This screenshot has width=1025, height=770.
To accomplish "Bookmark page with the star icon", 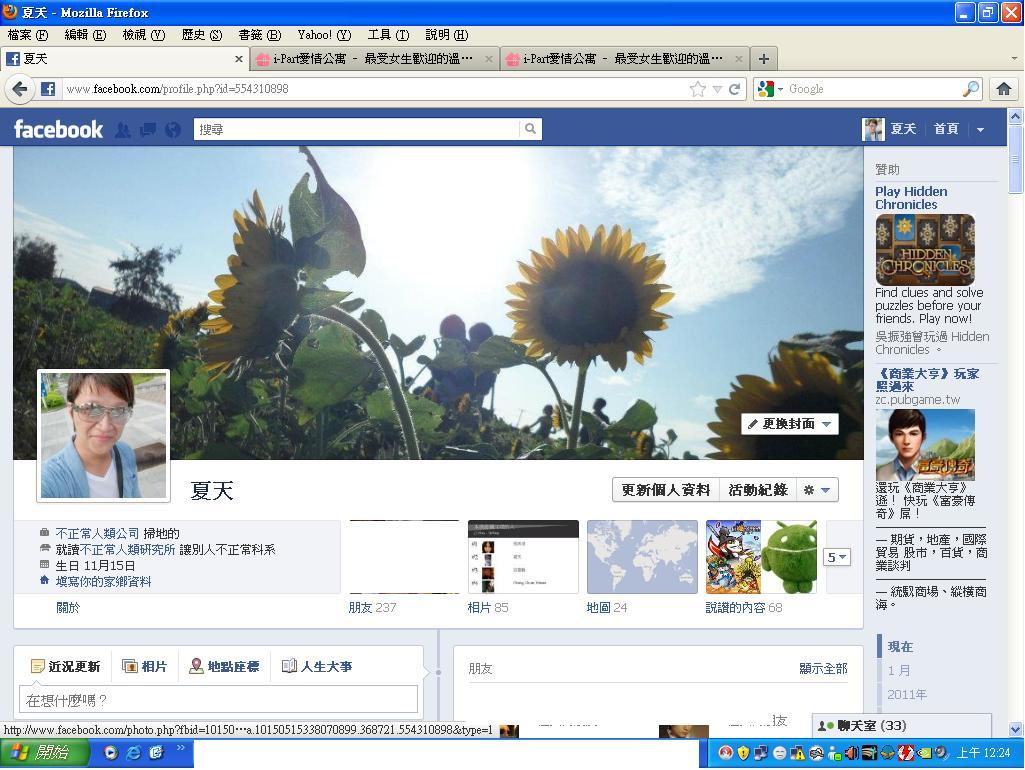I will pos(697,89).
